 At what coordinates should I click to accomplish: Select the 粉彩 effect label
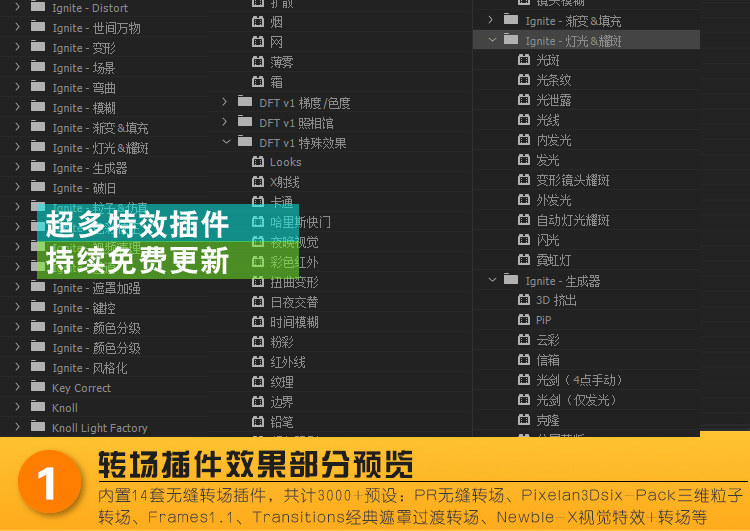[x=282, y=343]
